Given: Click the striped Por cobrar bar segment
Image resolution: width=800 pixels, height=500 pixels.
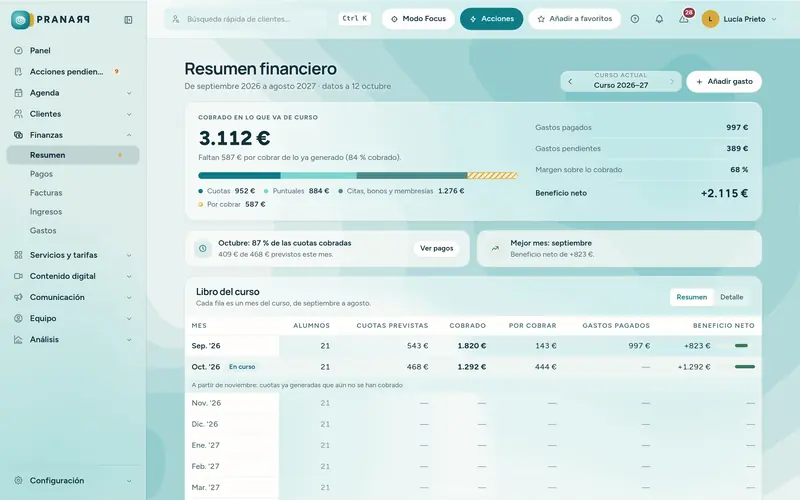Looking at the screenshot, I should (x=492, y=176).
